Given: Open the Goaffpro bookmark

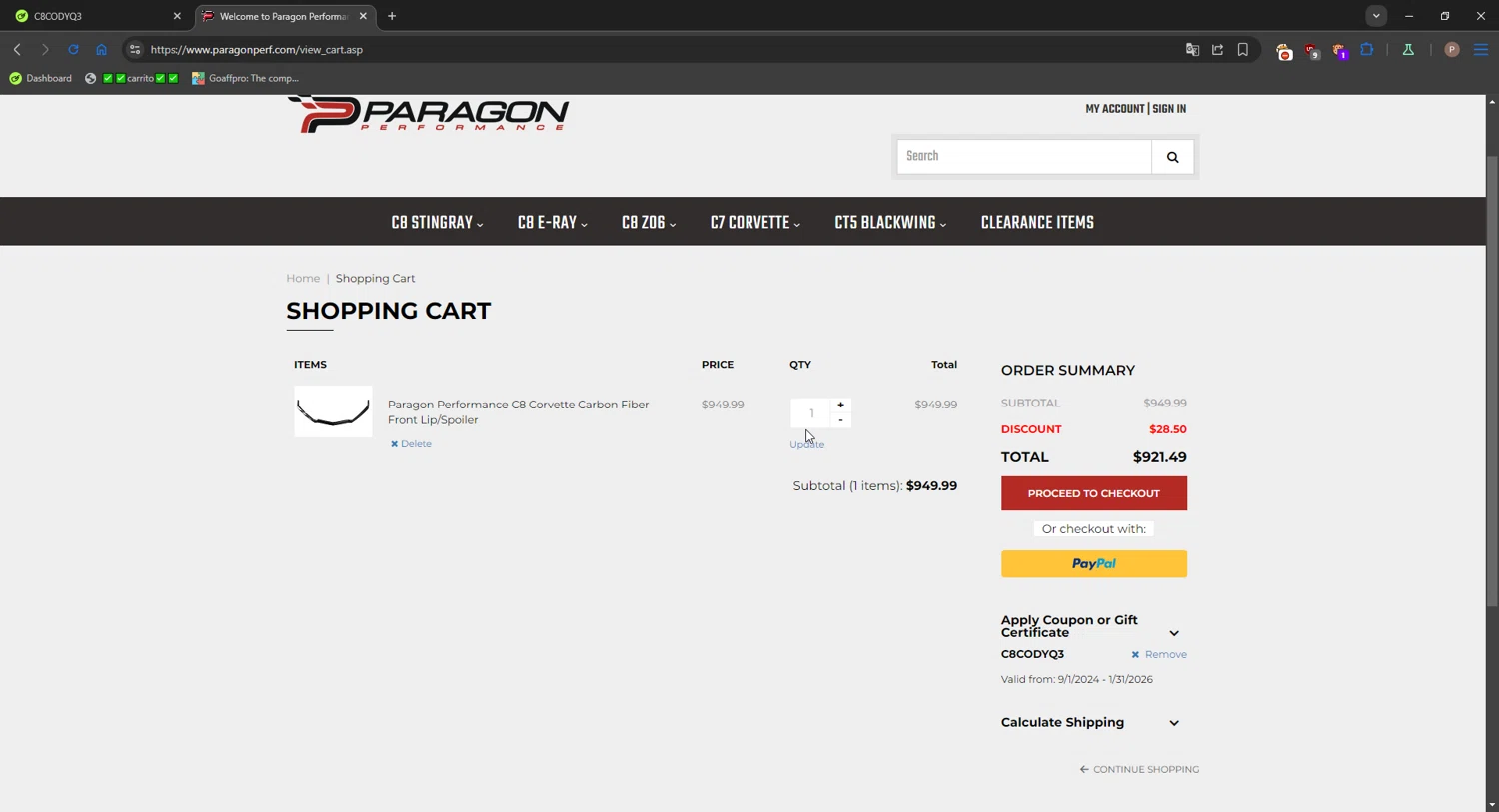Looking at the screenshot, I should tap(245, 78).
